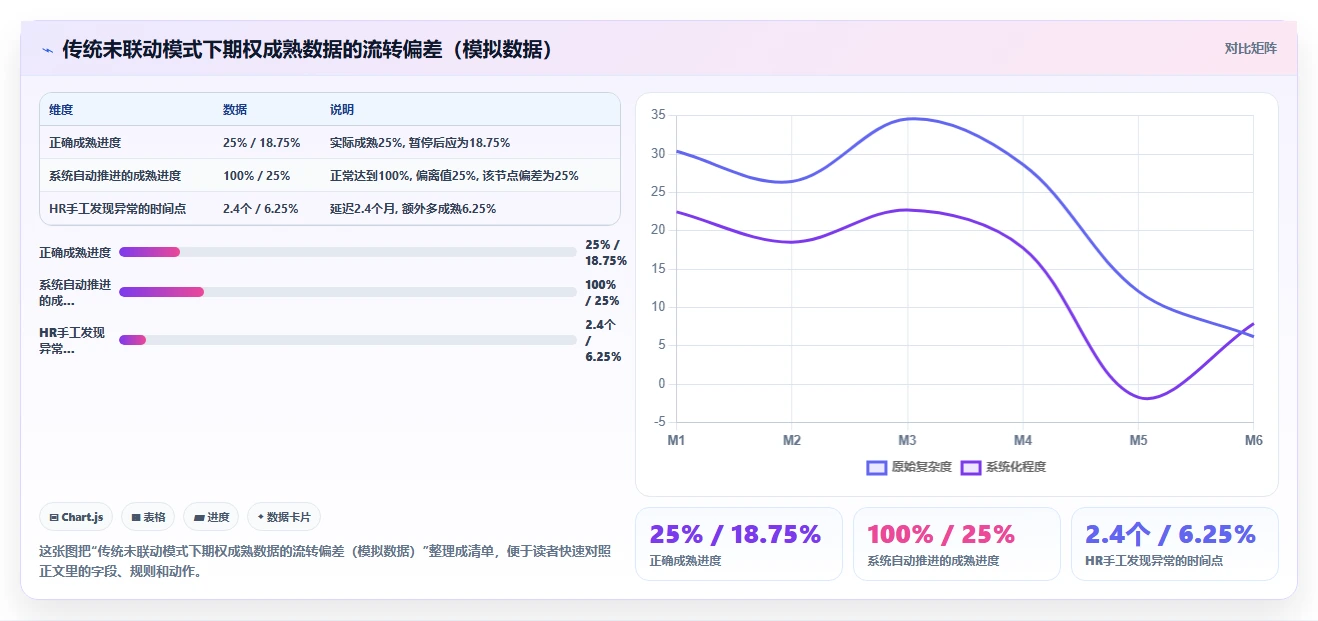Click the 对比矩阵 label in header
Image resolution: width=1318 pixels, height=621 pixels.
[1251, 48]
